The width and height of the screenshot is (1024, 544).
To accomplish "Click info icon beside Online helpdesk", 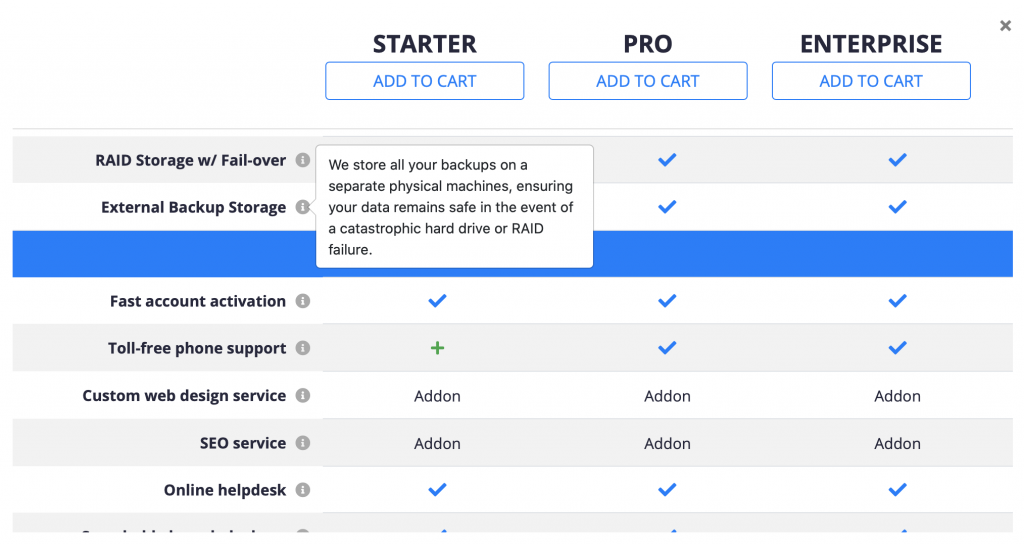I will (303, 490).
